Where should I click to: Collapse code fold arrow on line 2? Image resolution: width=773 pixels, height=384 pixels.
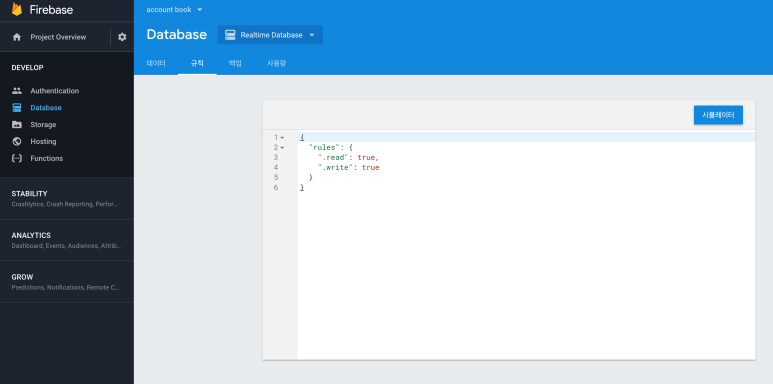[x=282, y=147]
